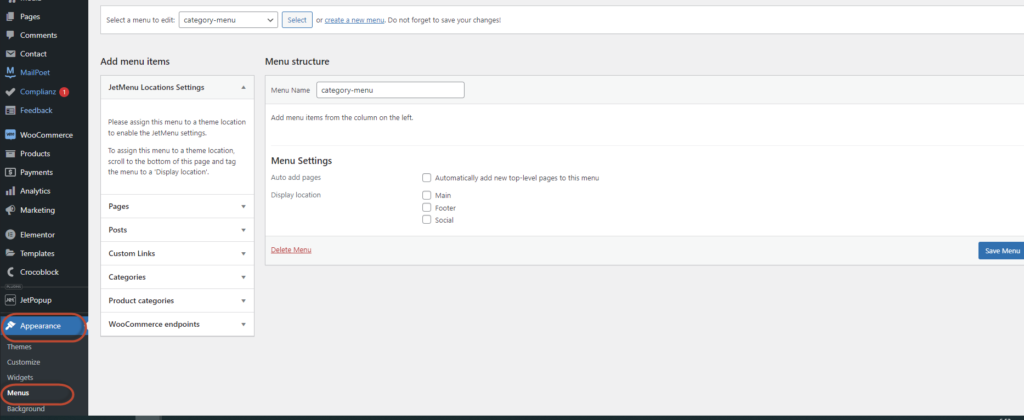Image resolution: width=1024 pixels, height=420 pixels.
Task: Click the Marketing megaphone icon
Action: (11, 210)
